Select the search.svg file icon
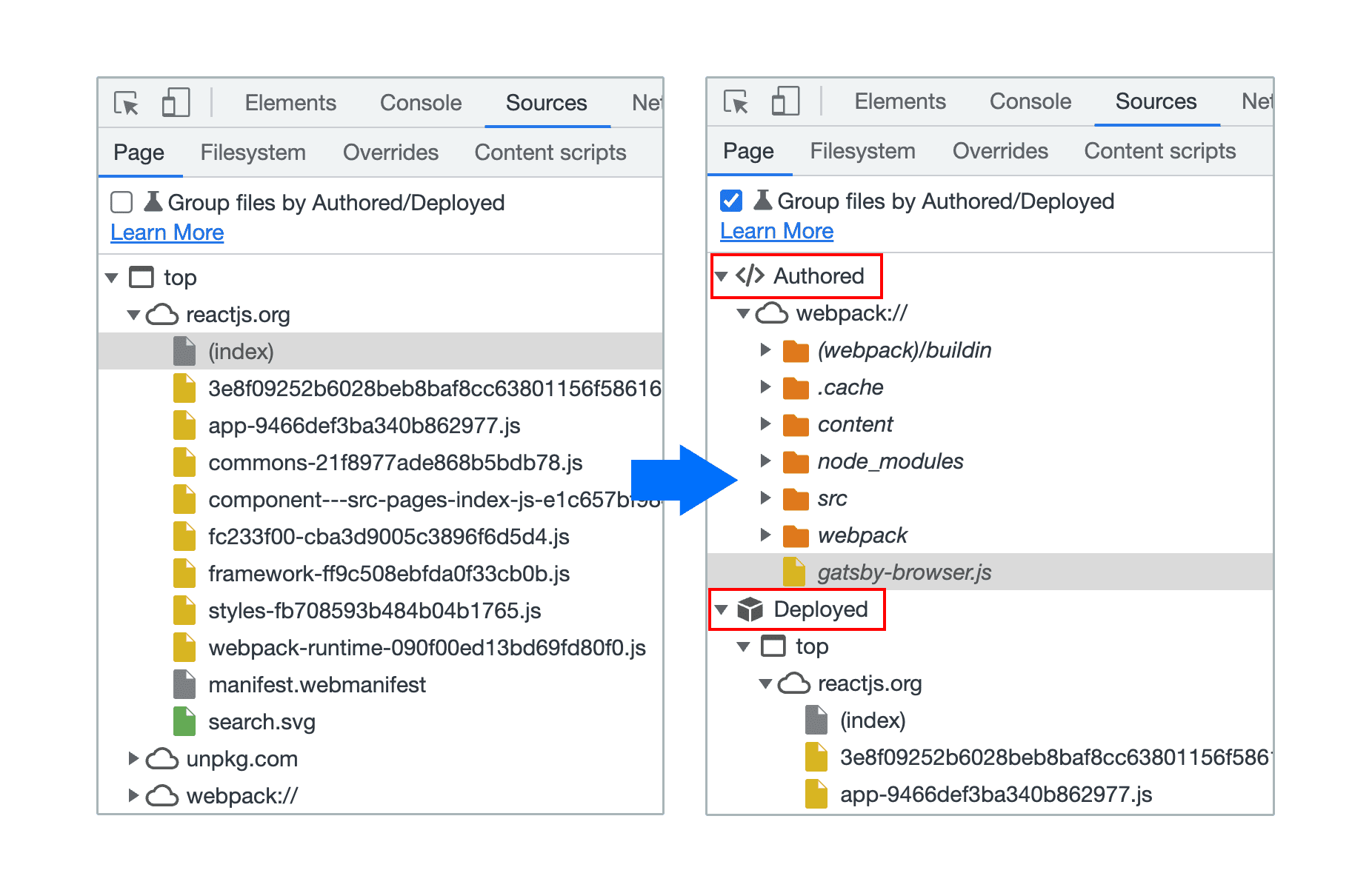1372x893 pixels. coord(184,721)
